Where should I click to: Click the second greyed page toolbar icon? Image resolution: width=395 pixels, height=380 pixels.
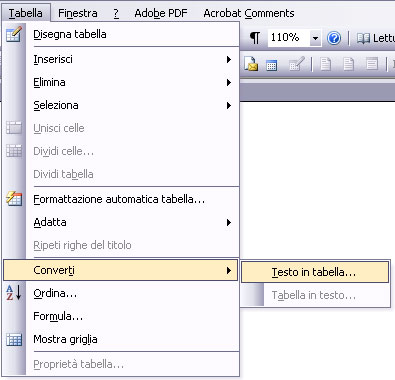point(349,64)
